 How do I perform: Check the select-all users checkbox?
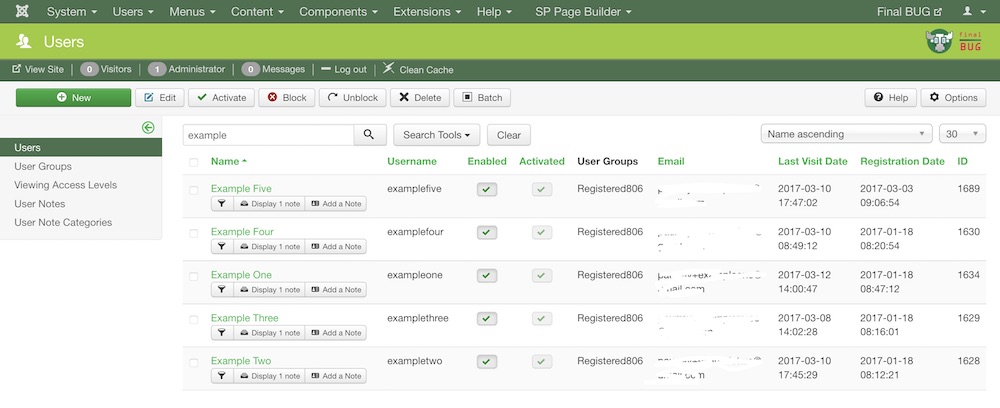pos(193,161)
